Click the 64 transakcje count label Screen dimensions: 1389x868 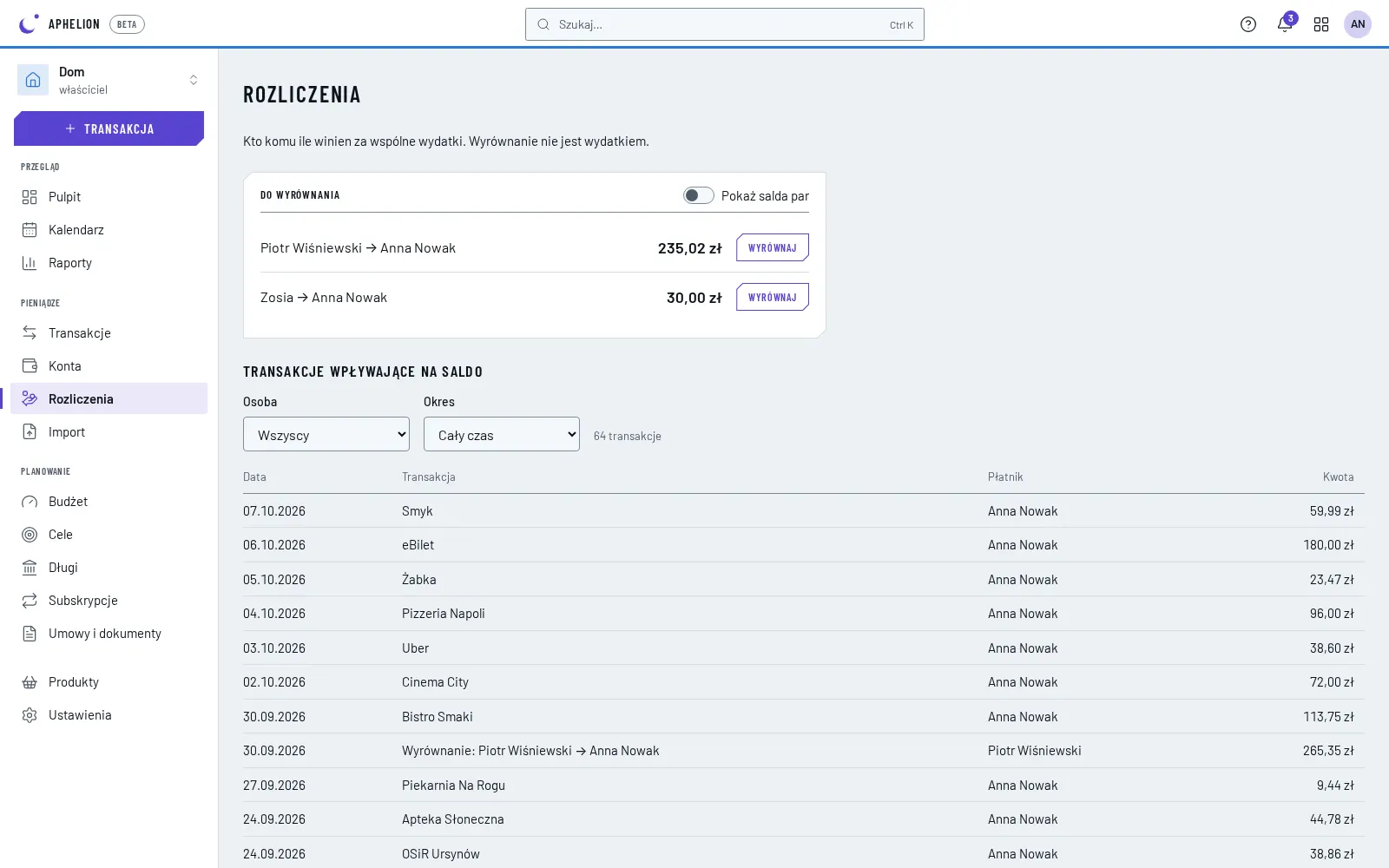pos(628,436)
